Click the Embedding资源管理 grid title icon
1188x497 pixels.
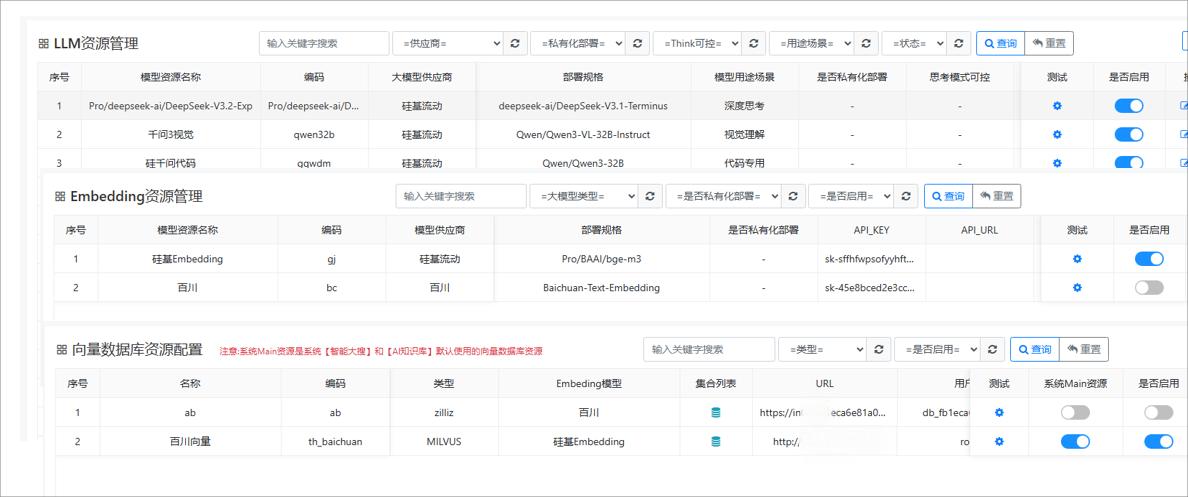click(x=60, y=197)
